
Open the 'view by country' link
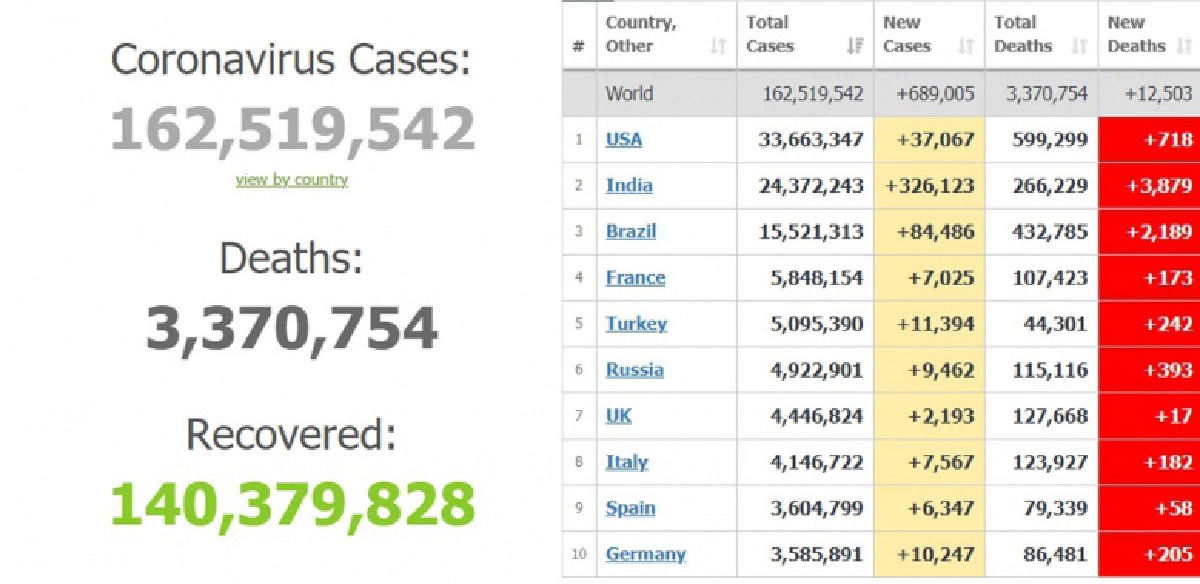click(x=292, y=180)
